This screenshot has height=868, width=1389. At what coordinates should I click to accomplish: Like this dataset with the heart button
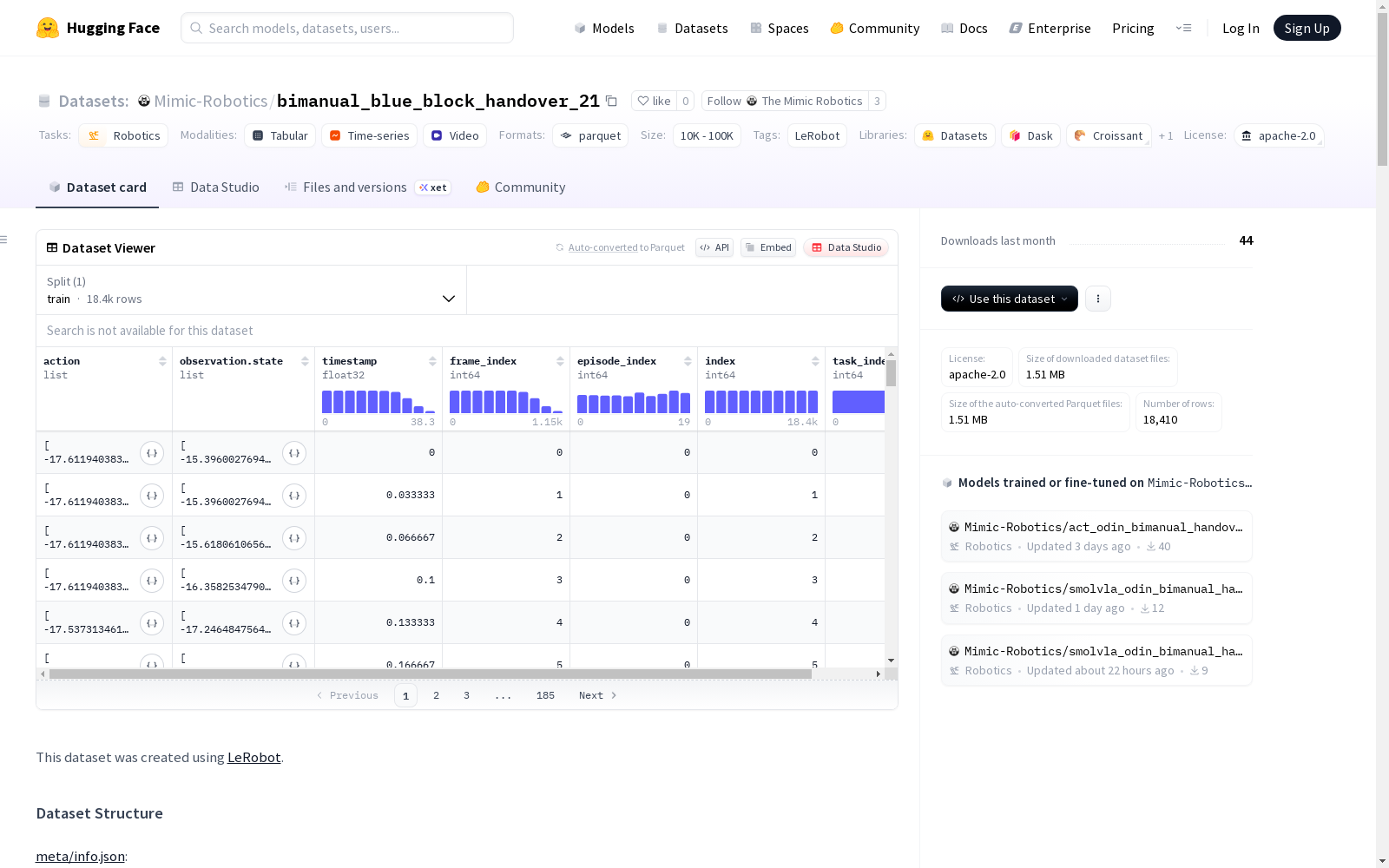click(654, 101)
